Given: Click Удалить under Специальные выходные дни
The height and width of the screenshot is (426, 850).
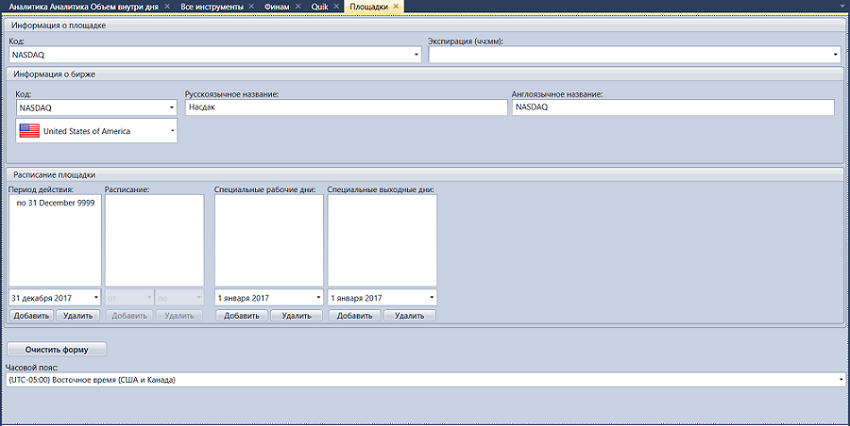Looking at the screenshot, I should (x=409, y=315).
